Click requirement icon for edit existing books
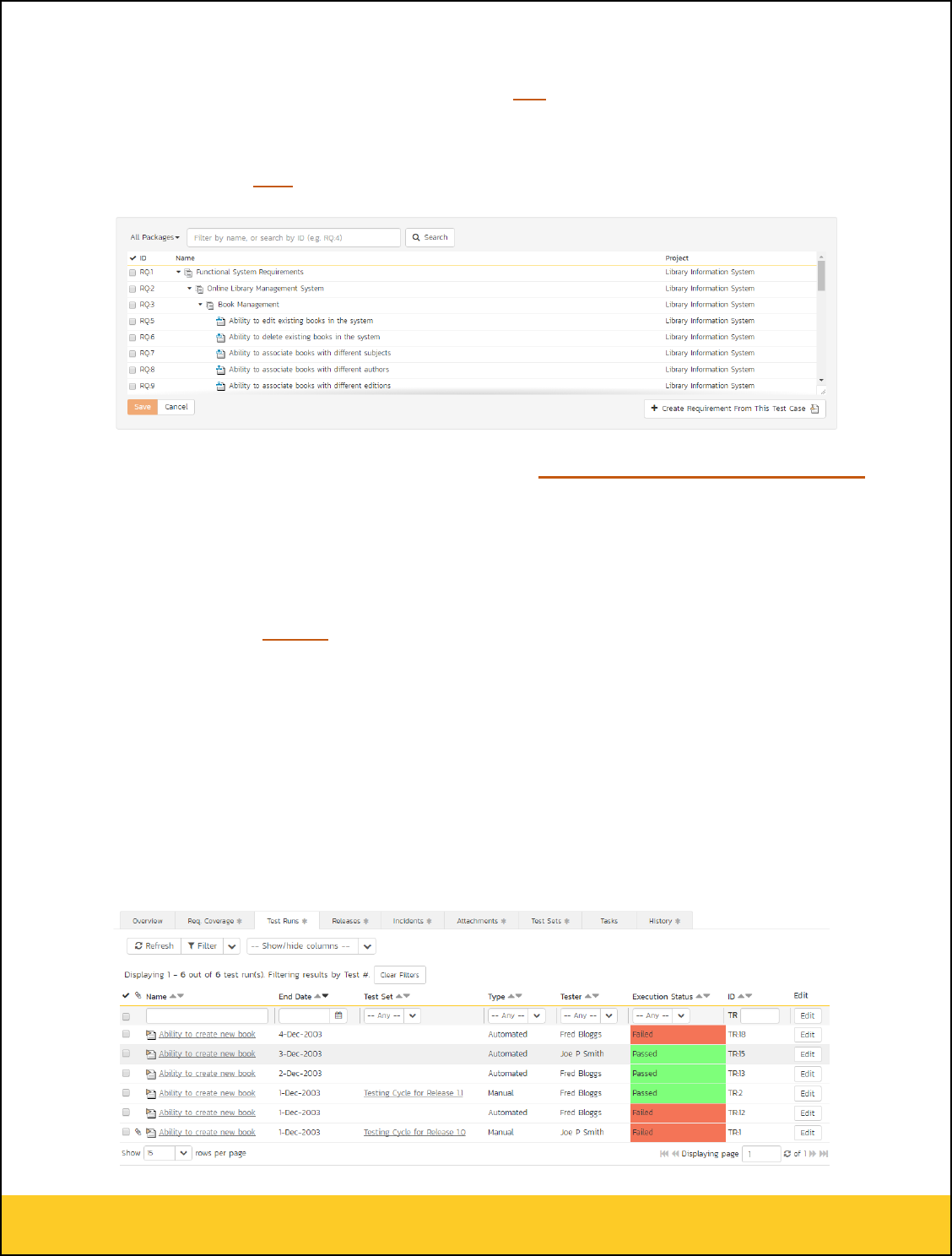Image resolution: width=952 pixels, height=1256 pixels. pos(221,321)
